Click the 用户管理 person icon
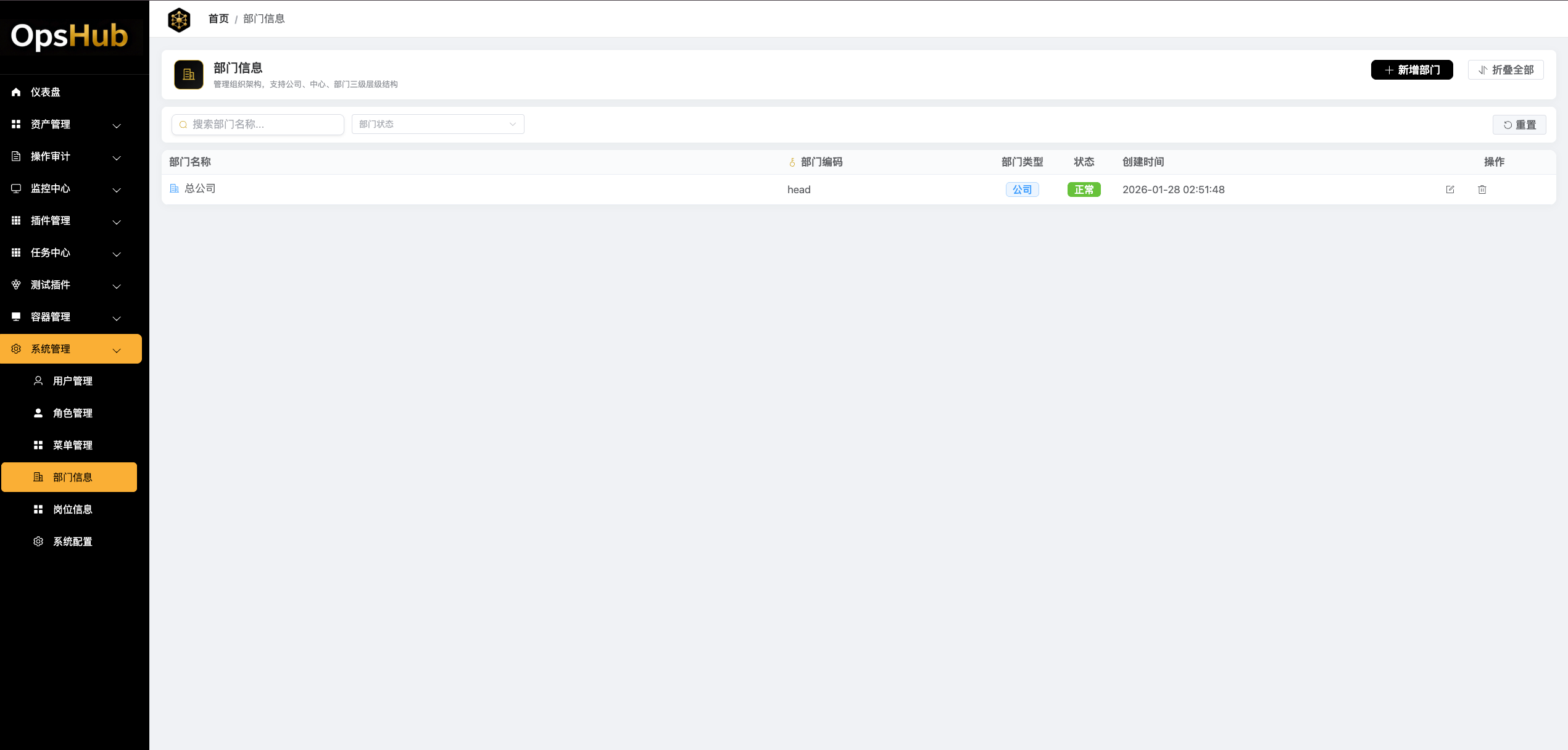Screen dimensions: 1568x750 [x=38, y=381]
